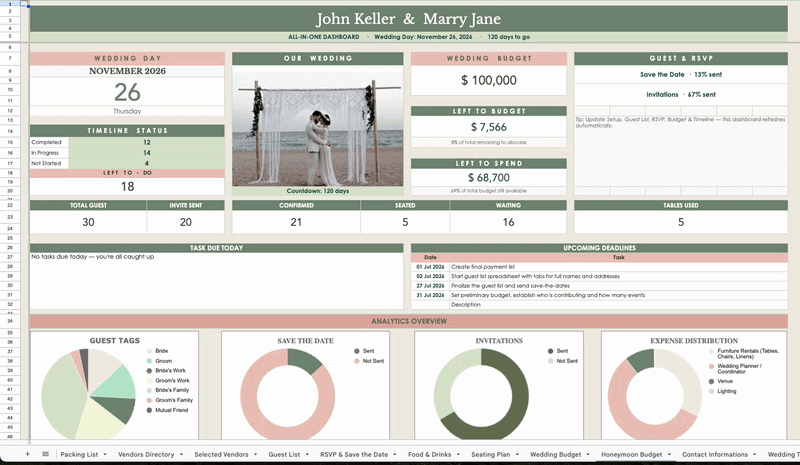Image resolution: width=800 pixels, height=465 pixels.
Task: Switch to the Wedding Budget tab
Action: 555,454
